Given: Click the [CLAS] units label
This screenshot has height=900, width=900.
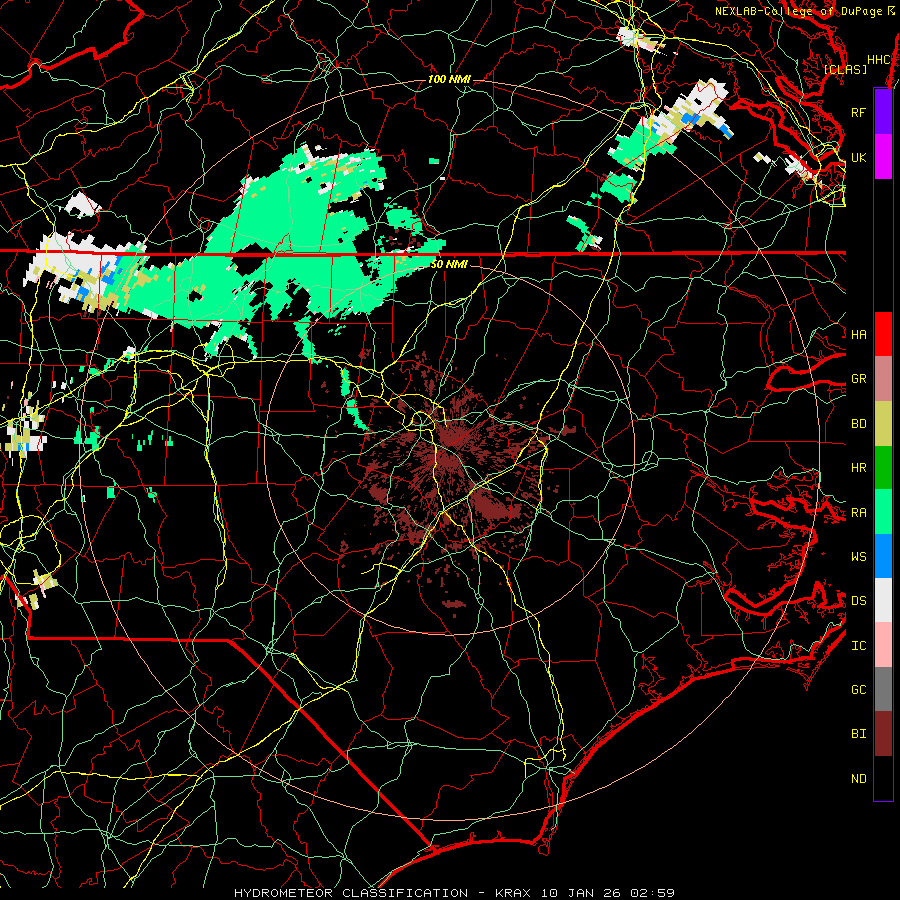Looking at the screenshot, I should [x=845, y=69].
